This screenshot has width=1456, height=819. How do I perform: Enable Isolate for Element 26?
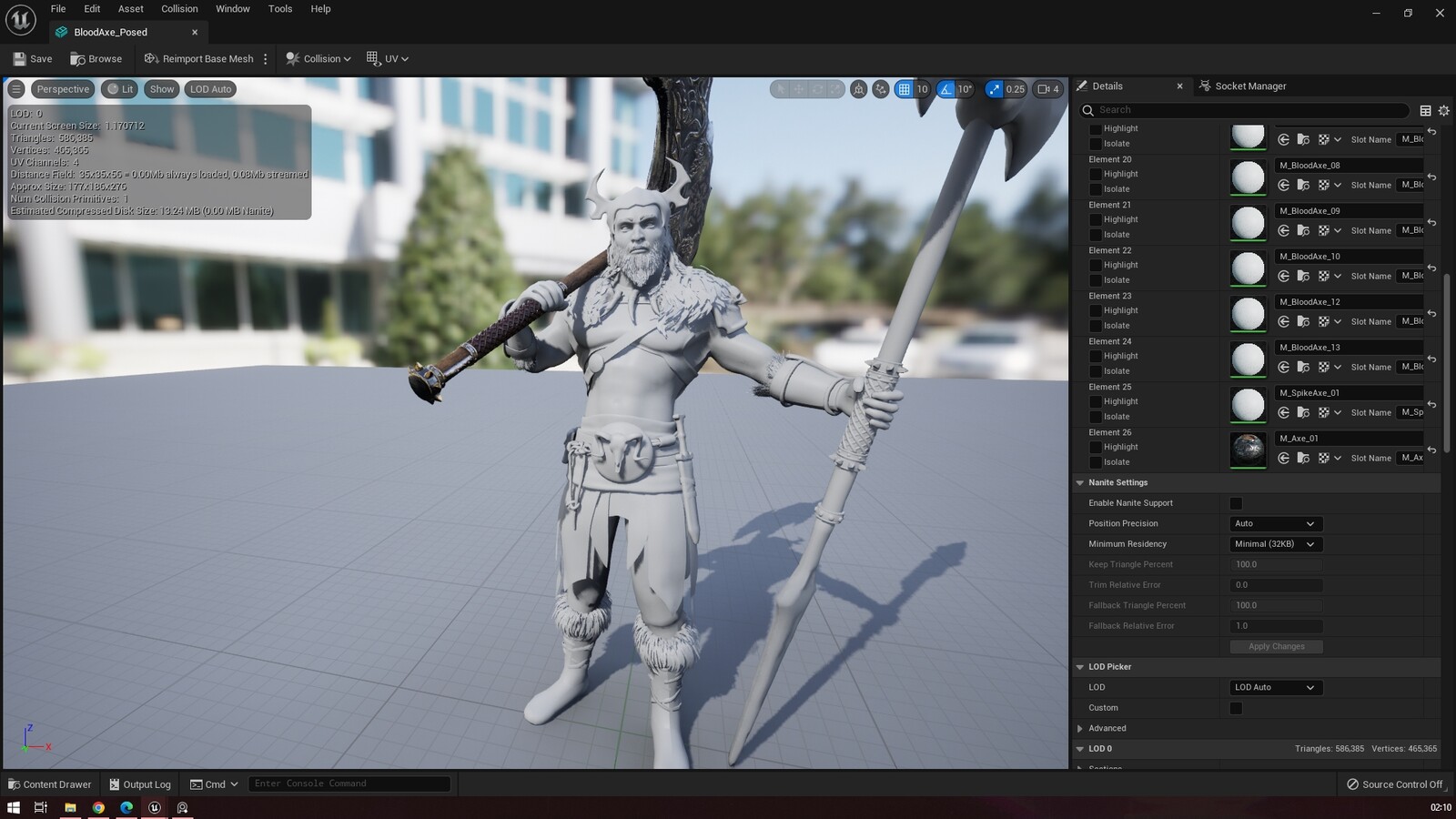click(x=1096, y=462)
